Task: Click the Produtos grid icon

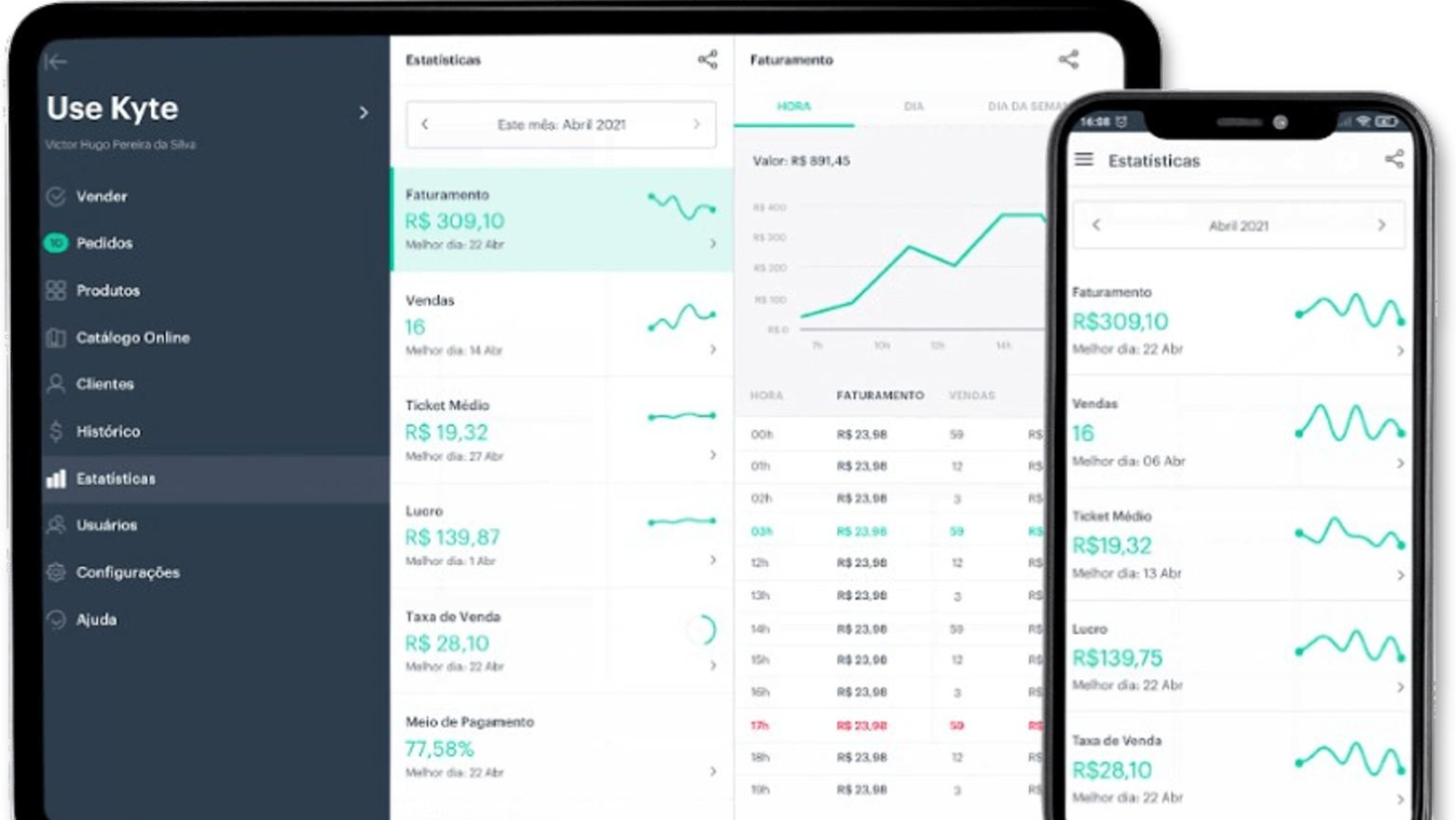Action: click(x=56, y=290)
